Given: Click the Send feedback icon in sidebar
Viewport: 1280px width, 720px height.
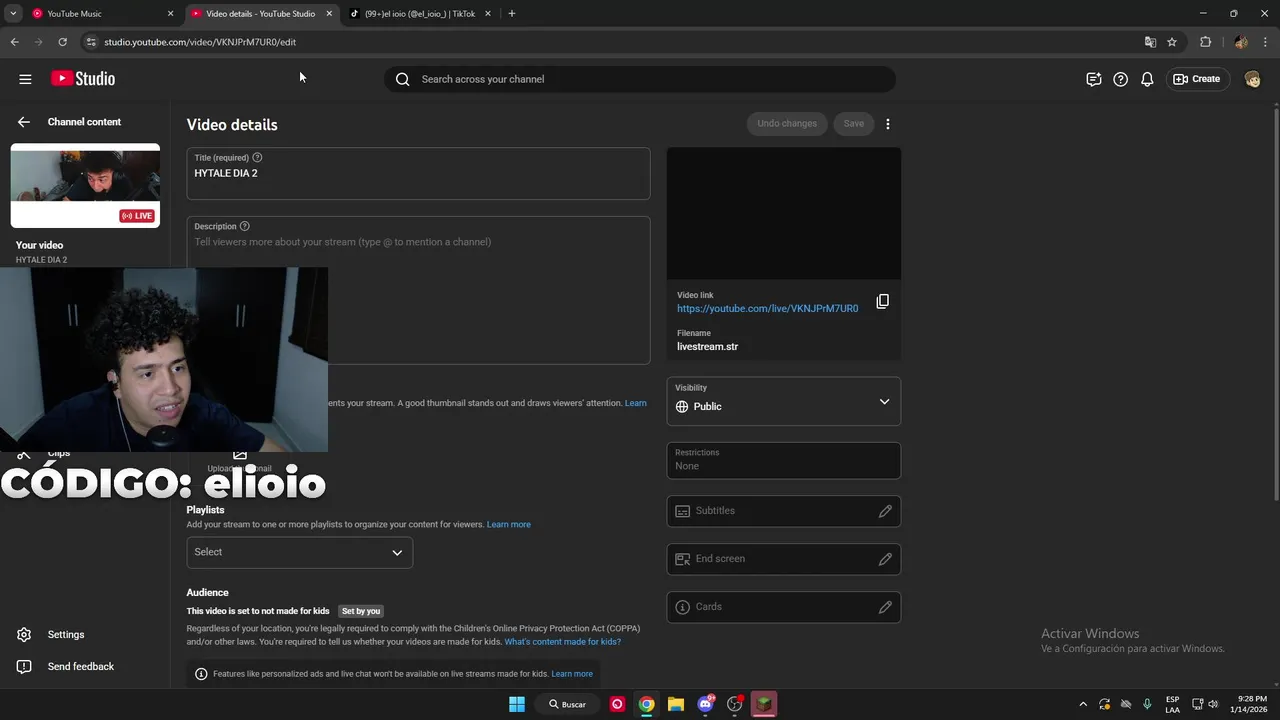Looking at the screenshot, I should pyautogui.click(x=24, y=667).
